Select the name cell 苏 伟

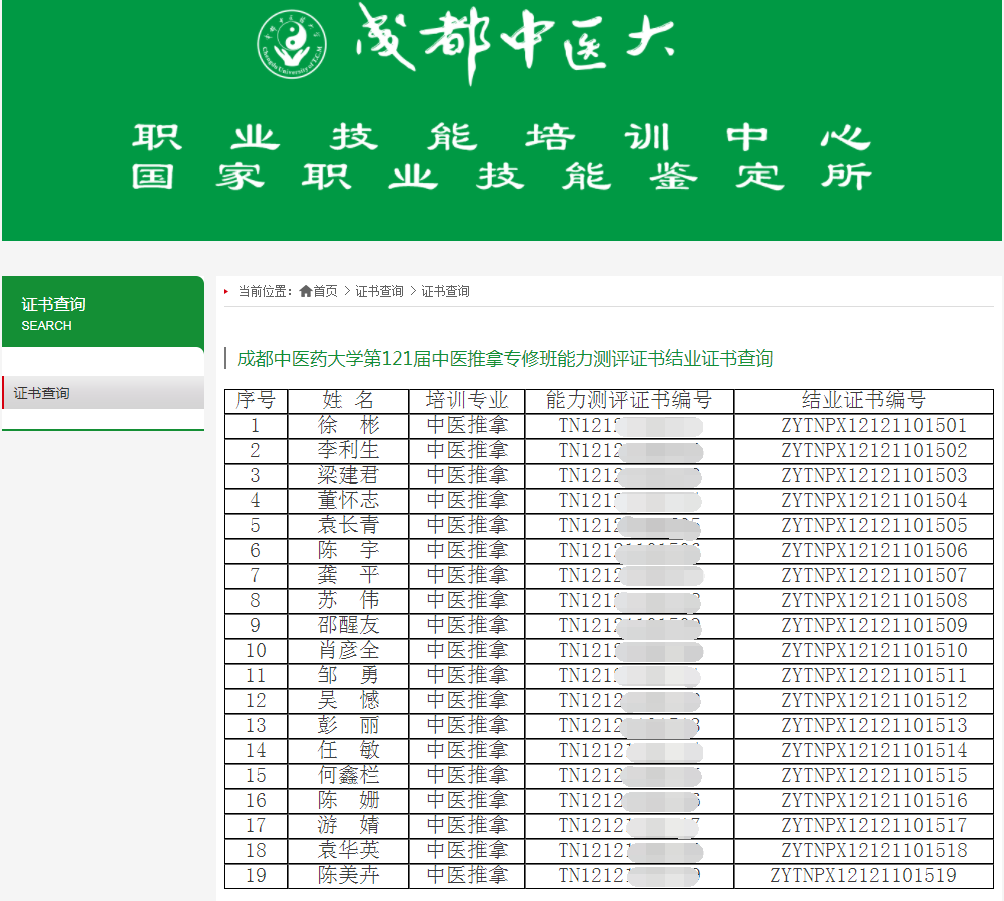tap(348, 600)
